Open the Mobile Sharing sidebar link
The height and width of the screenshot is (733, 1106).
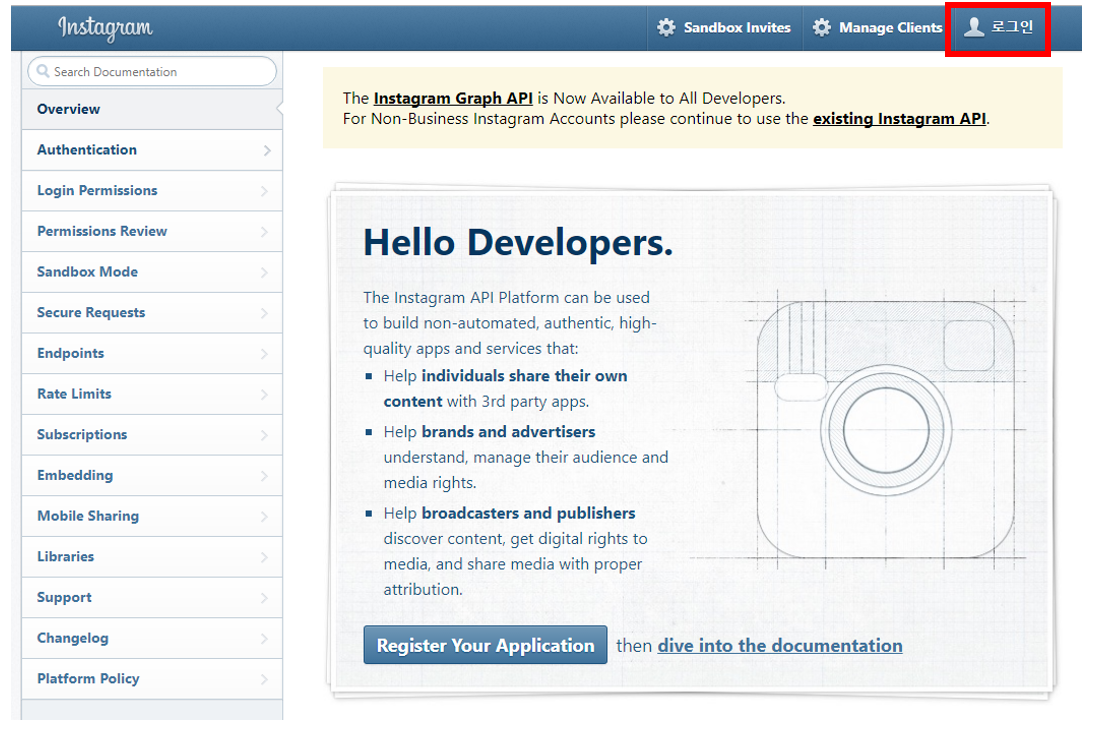[152, 516]
